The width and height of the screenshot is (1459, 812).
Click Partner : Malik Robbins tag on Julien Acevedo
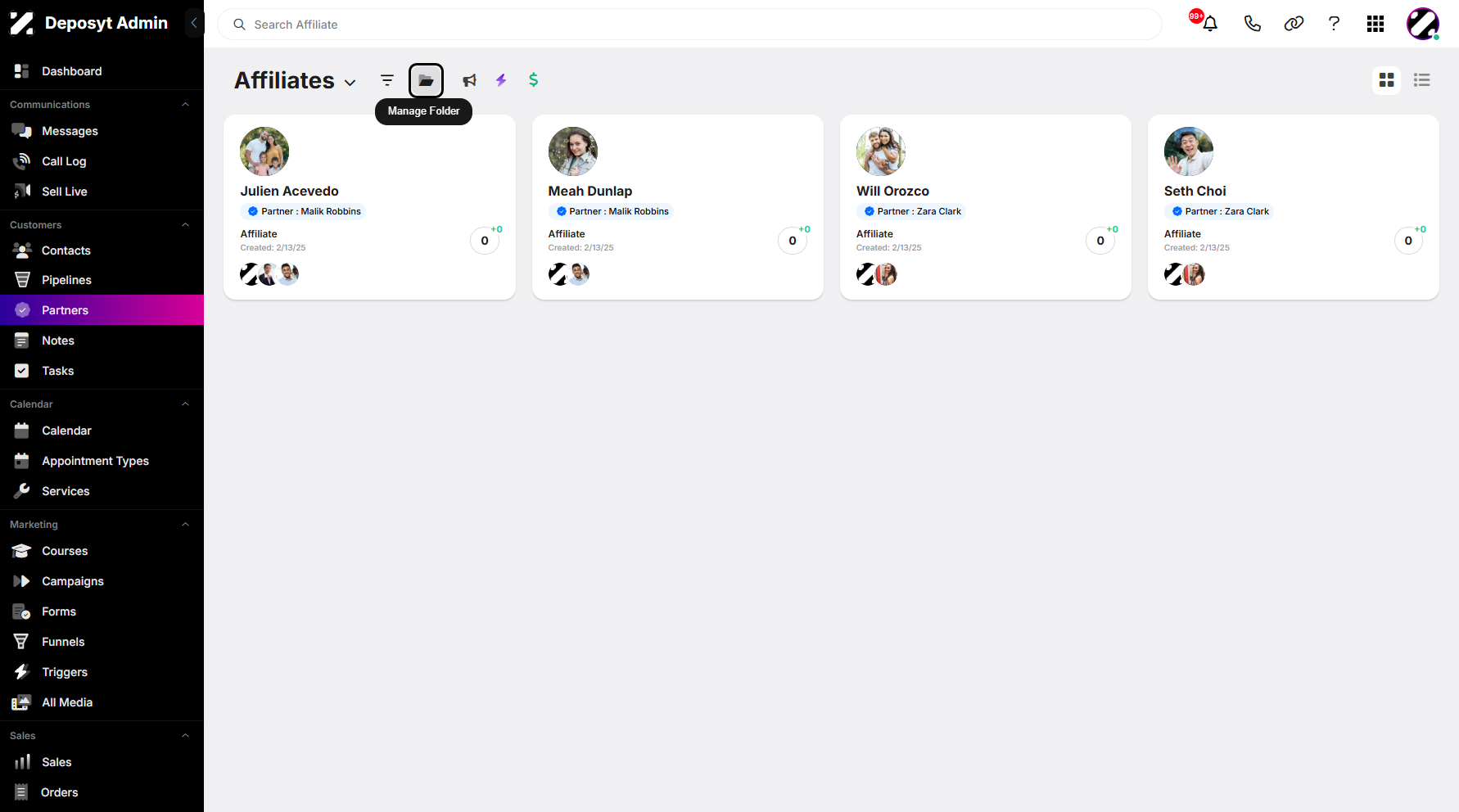click(x=303, y=211)
